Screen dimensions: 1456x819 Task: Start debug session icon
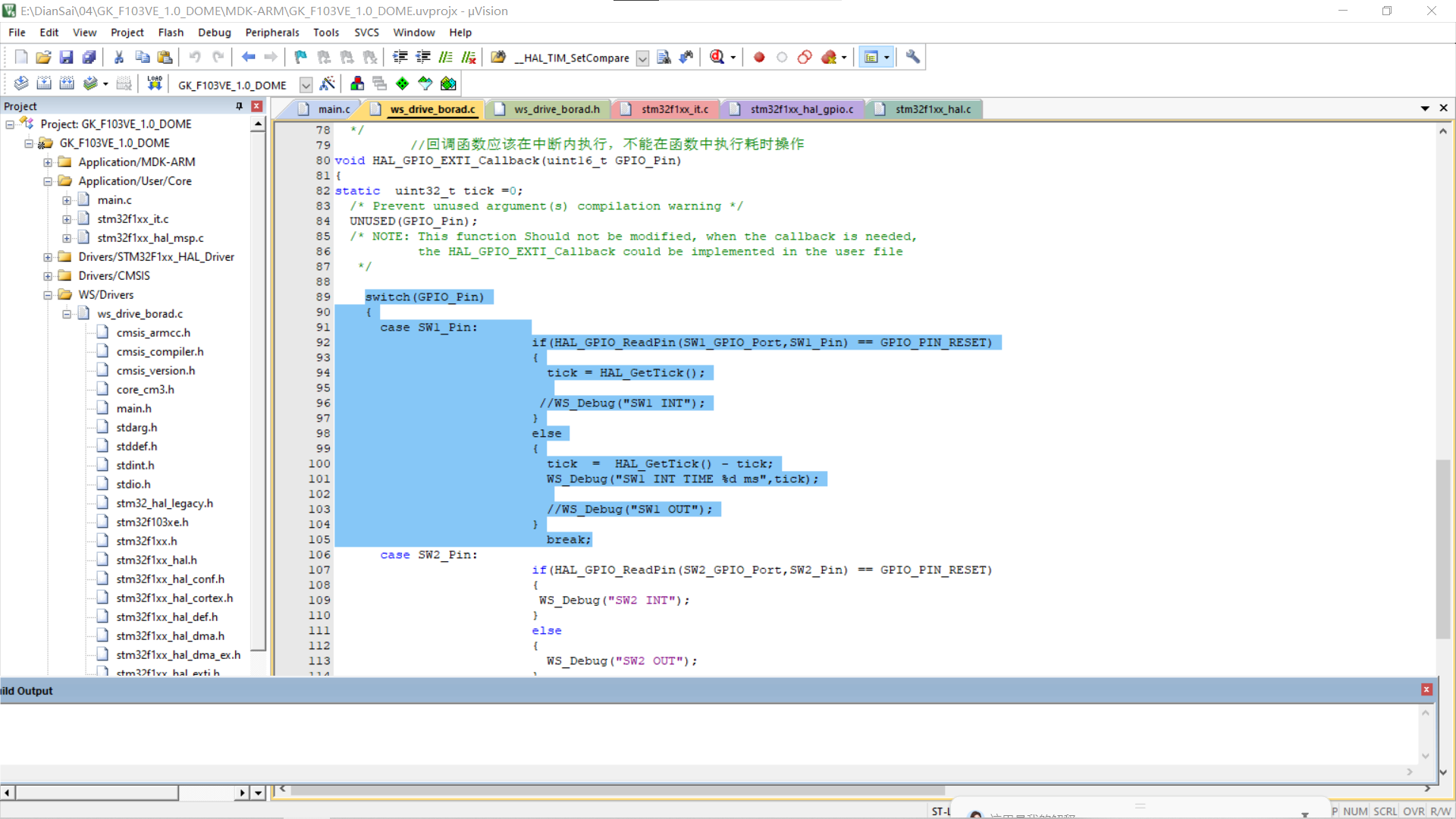pos(717,57)
